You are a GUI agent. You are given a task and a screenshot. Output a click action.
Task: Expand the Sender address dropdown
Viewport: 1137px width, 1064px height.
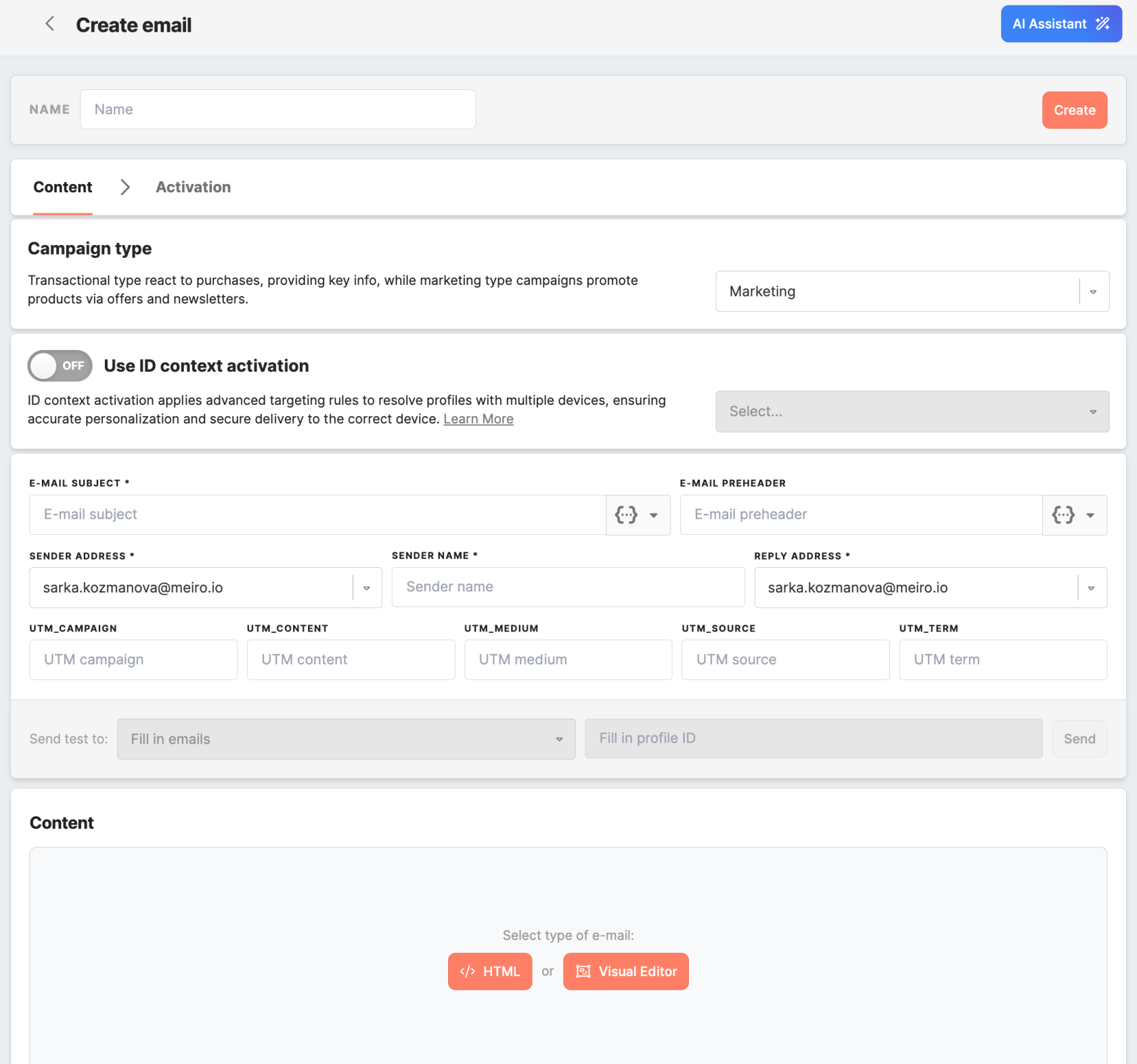coord(366,588)
